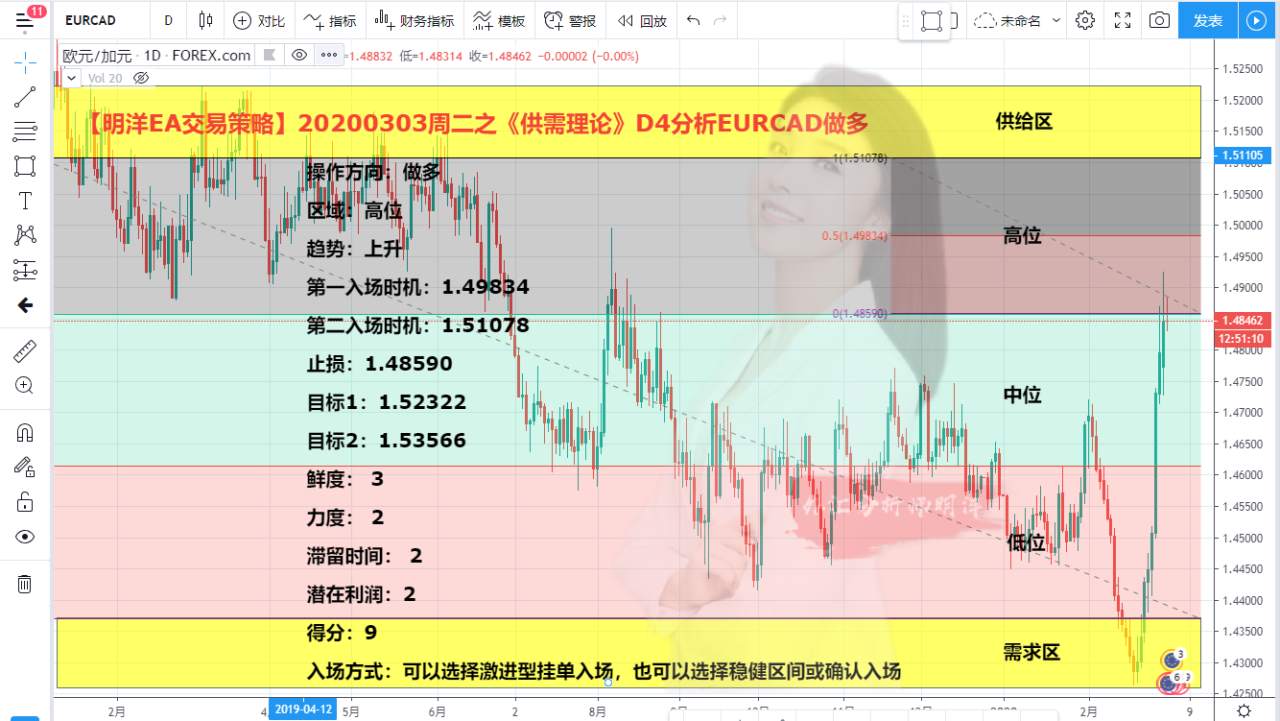Activate the ruler measure tool
Screen dimensions: 1280x721
coord(25,350)
